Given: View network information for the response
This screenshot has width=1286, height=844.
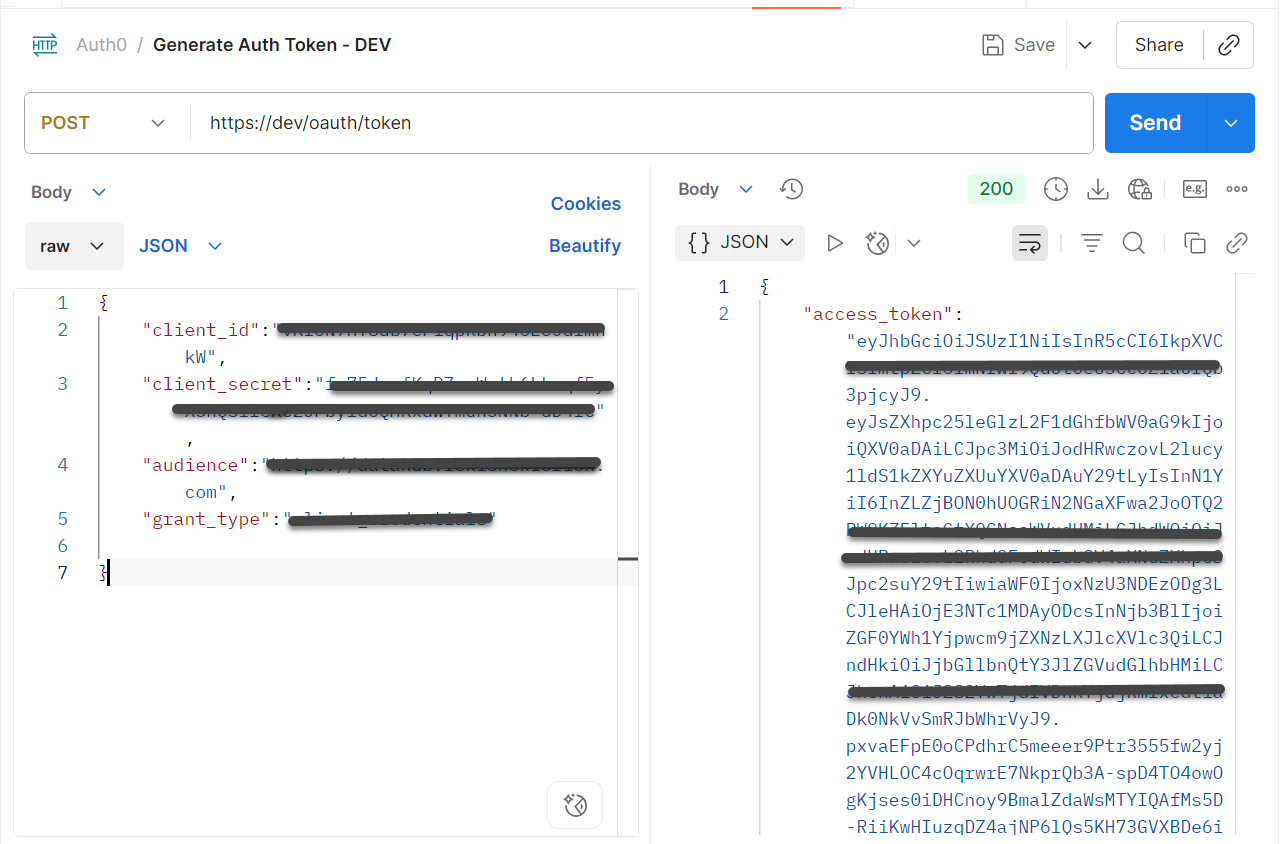Looking at the screenshot, I should (1139, 188).
